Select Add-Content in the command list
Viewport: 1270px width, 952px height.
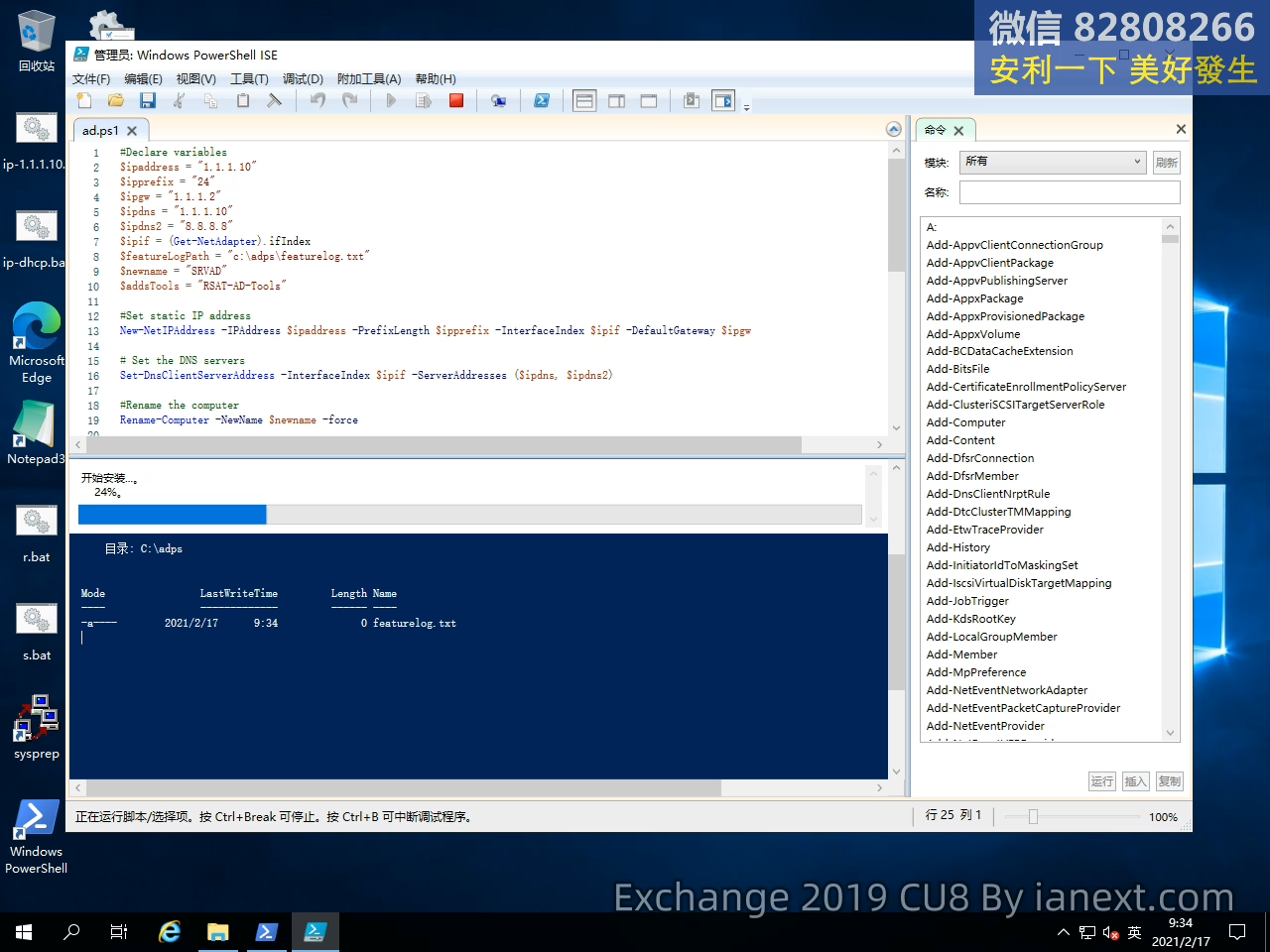(x=960, y=440)
